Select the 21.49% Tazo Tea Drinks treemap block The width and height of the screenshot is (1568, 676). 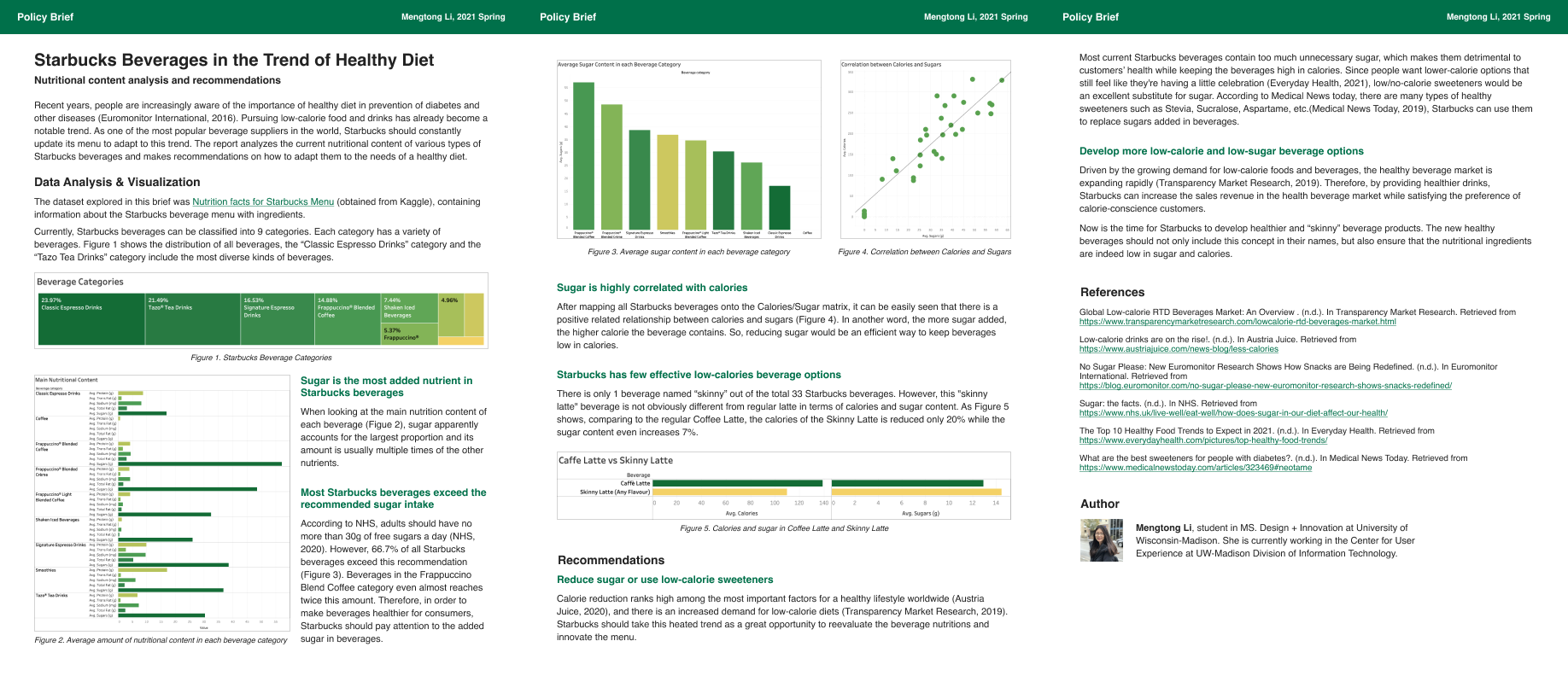(x=192, y=319)
